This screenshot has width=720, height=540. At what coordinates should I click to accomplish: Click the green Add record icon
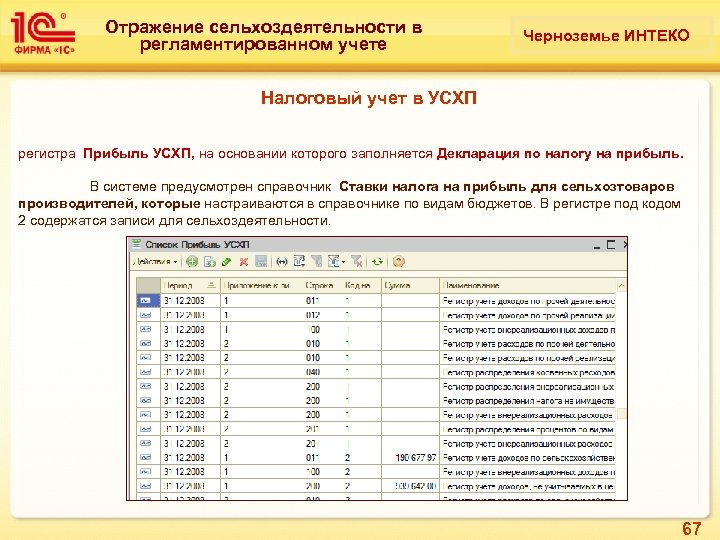(x=192, y=262)
